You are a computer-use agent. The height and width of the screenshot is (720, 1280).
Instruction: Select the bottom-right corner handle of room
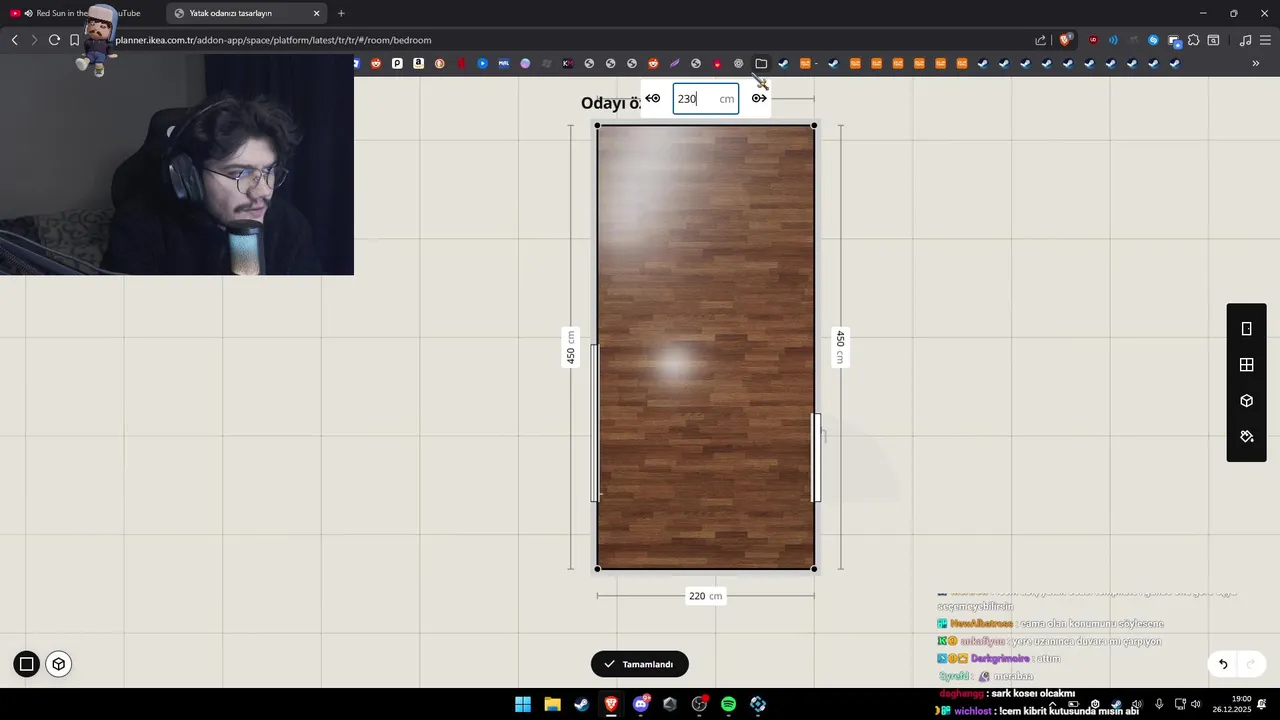click(x=814, y=569)
